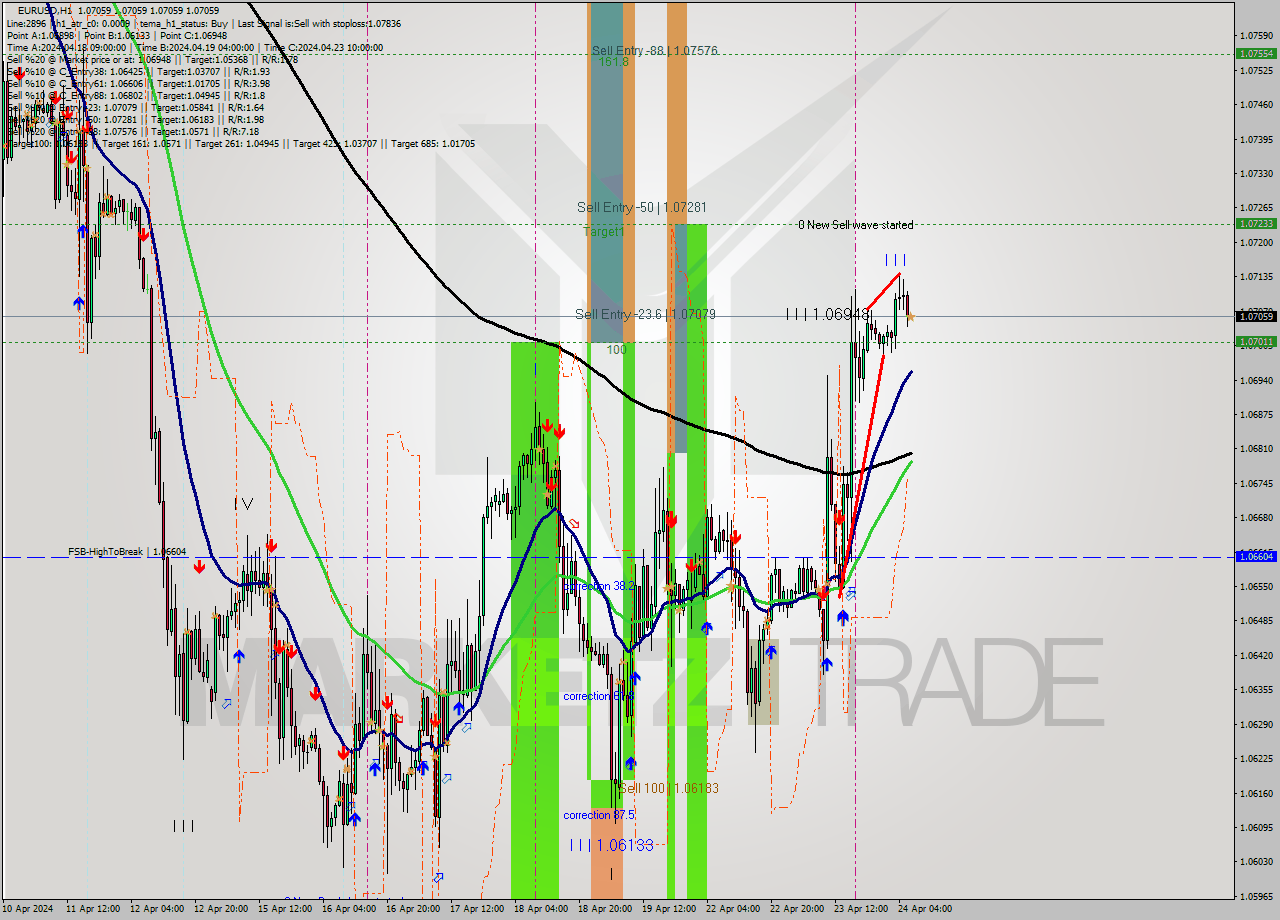Click the '12 Apr 20:00' time axis label
The image size is (1280, 920).
coord(220,909)
